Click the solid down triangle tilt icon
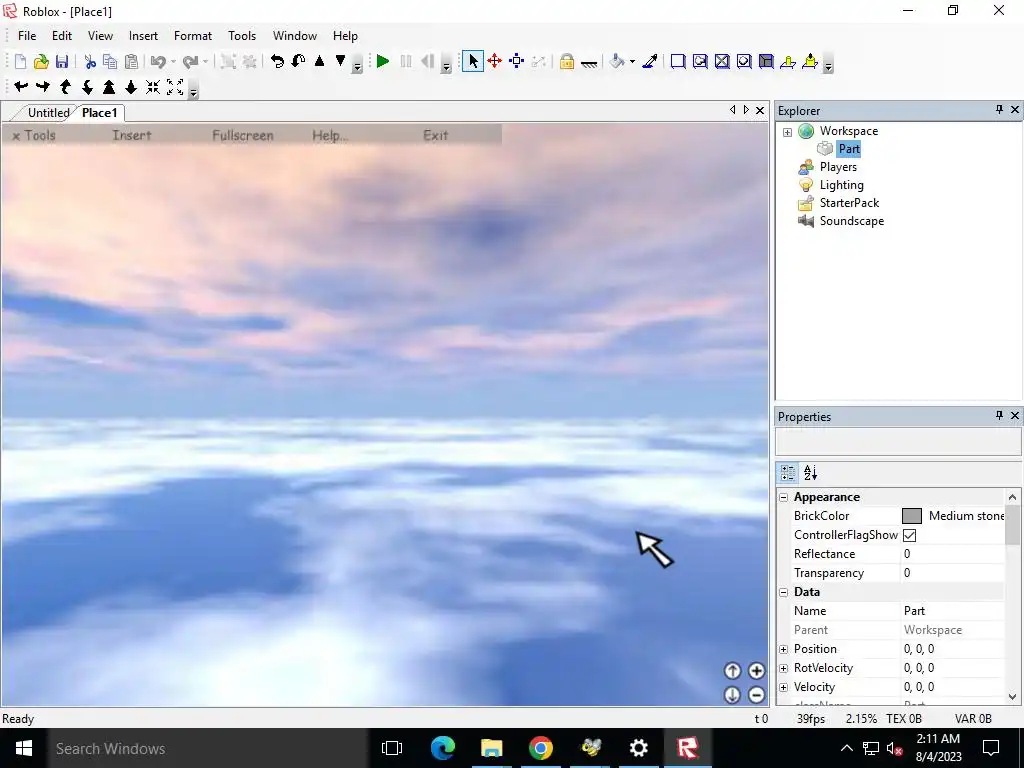The width and height of the screenshot is (1024, 768). [340, 61]
